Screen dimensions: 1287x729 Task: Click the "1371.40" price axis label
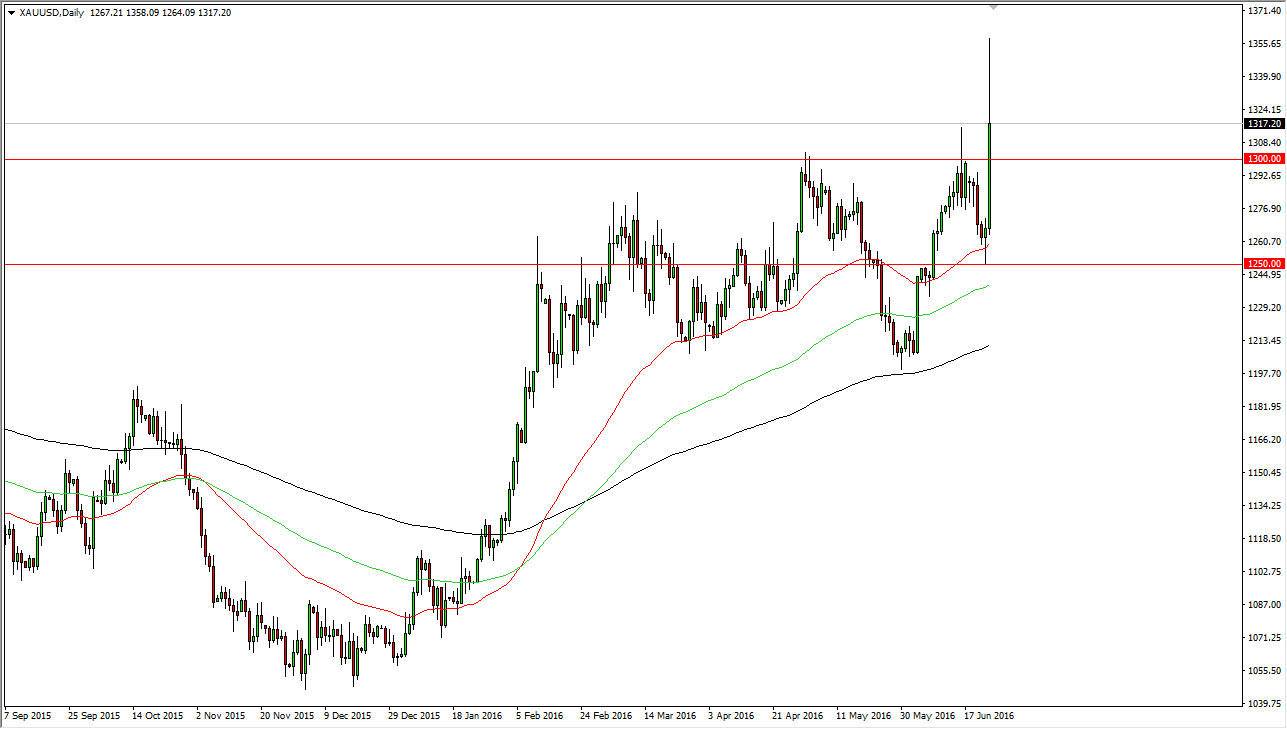pos(1264,11)
